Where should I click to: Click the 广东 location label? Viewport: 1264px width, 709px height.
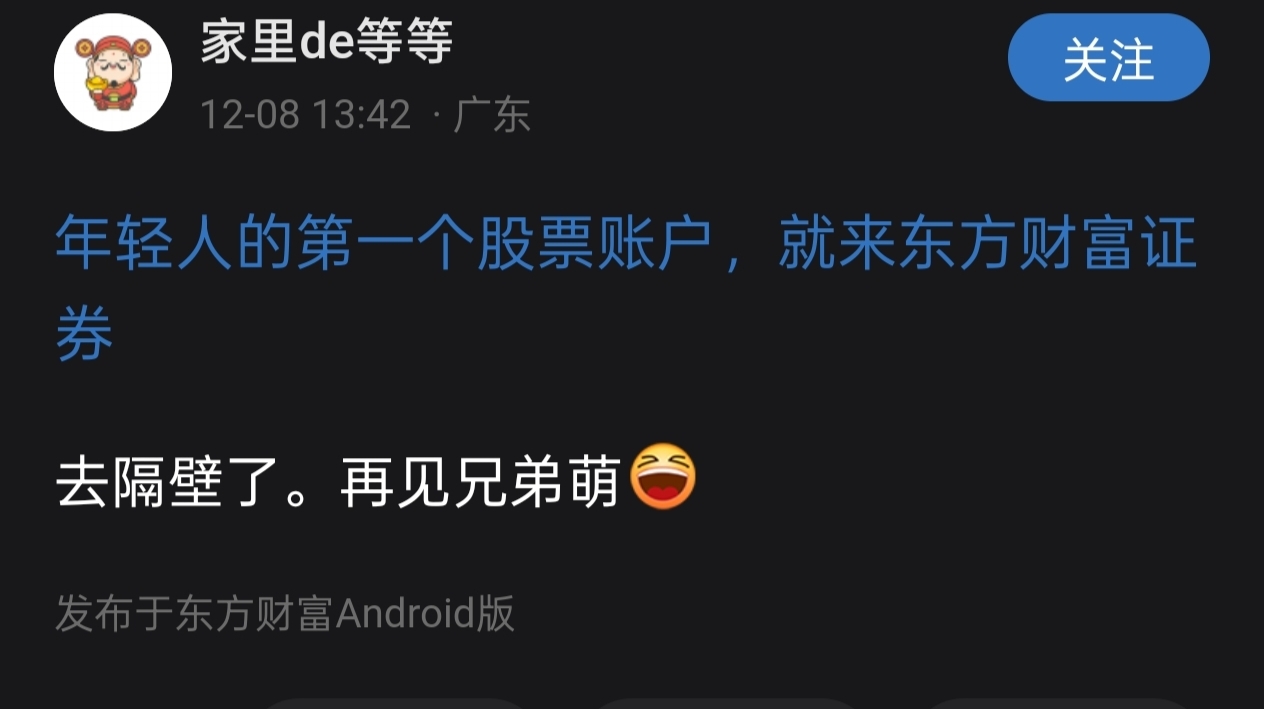coord(491,115)
